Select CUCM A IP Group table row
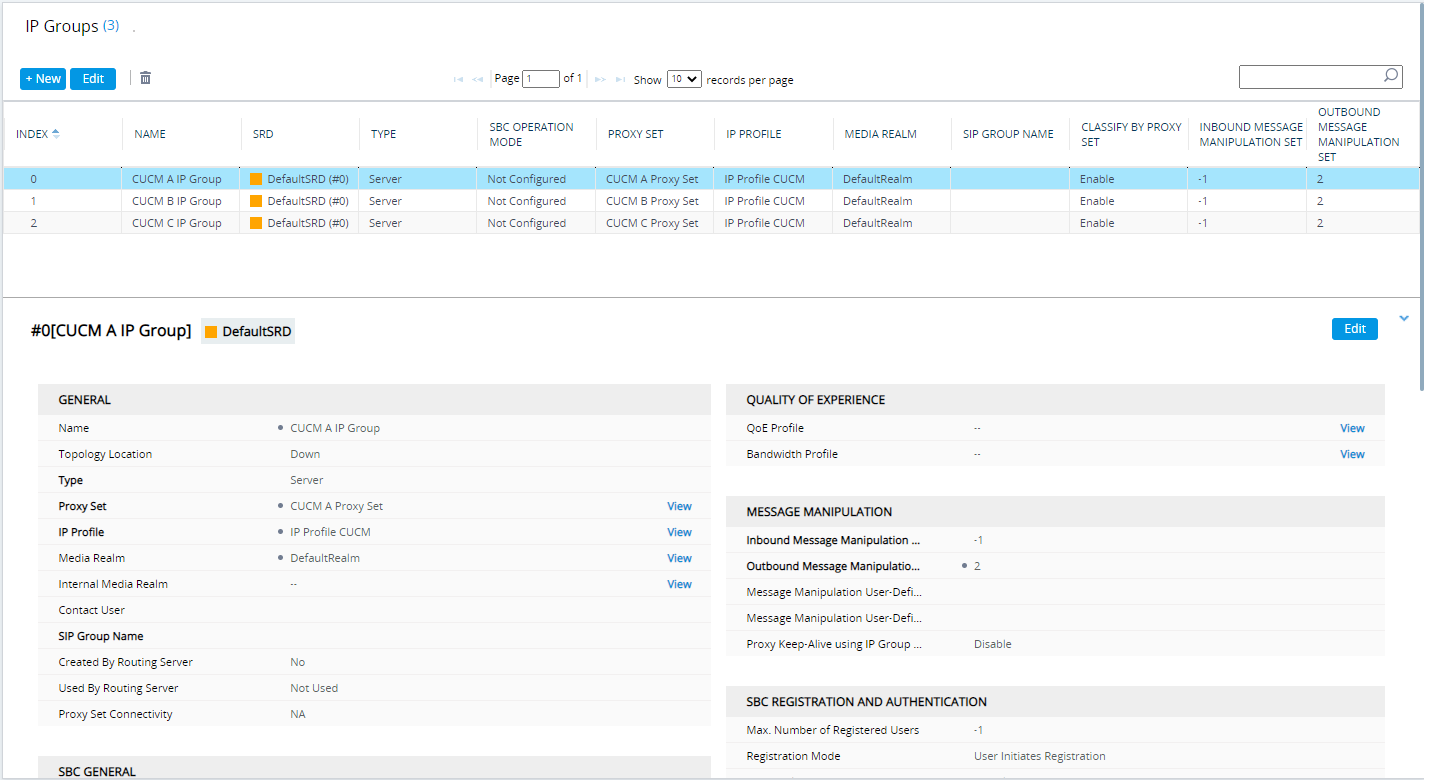This screenshot has height=780, width=1429. (711, 179)
